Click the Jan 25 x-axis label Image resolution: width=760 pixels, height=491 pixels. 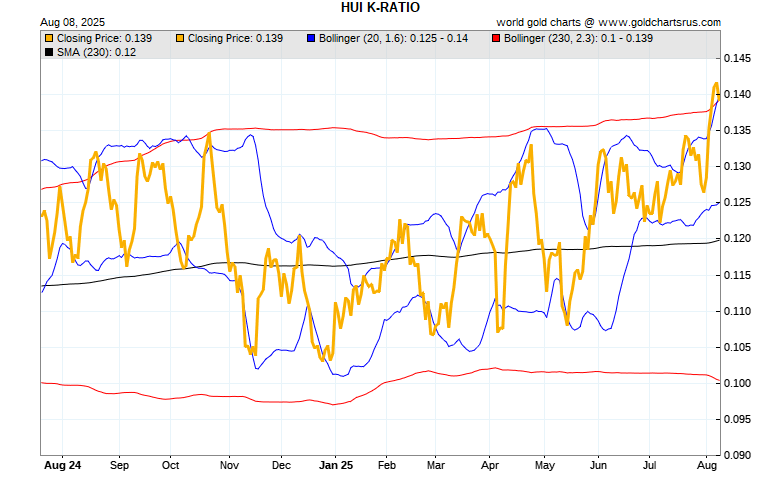(x=335, y=465)
